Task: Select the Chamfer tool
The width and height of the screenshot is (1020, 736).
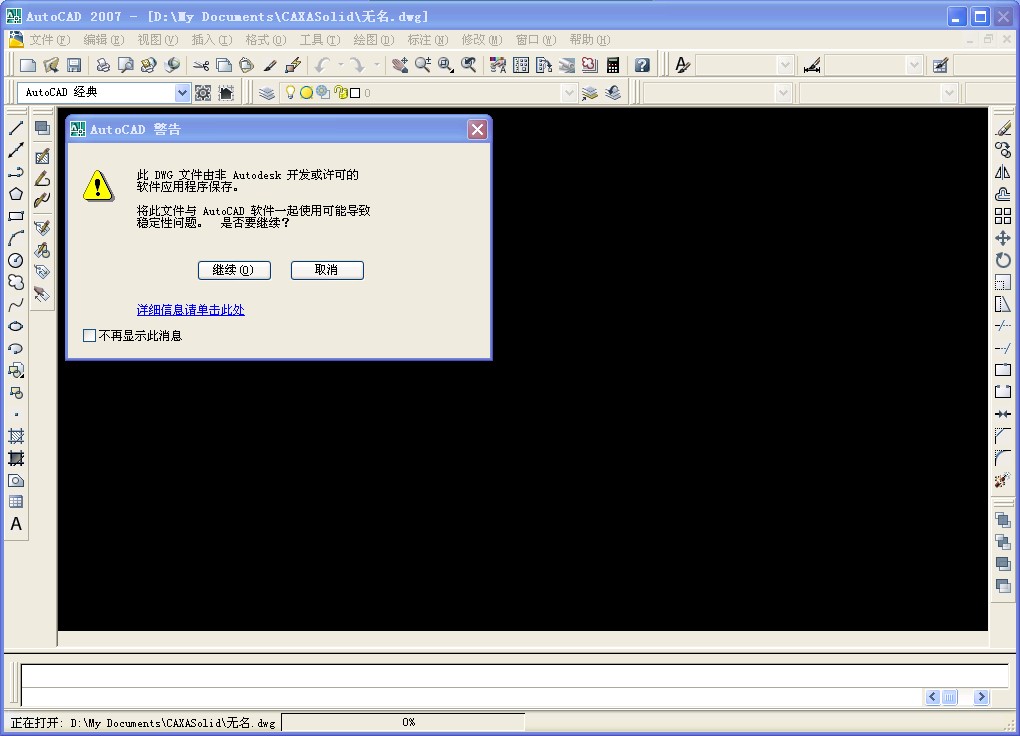Action: (x=1003, y=436)
